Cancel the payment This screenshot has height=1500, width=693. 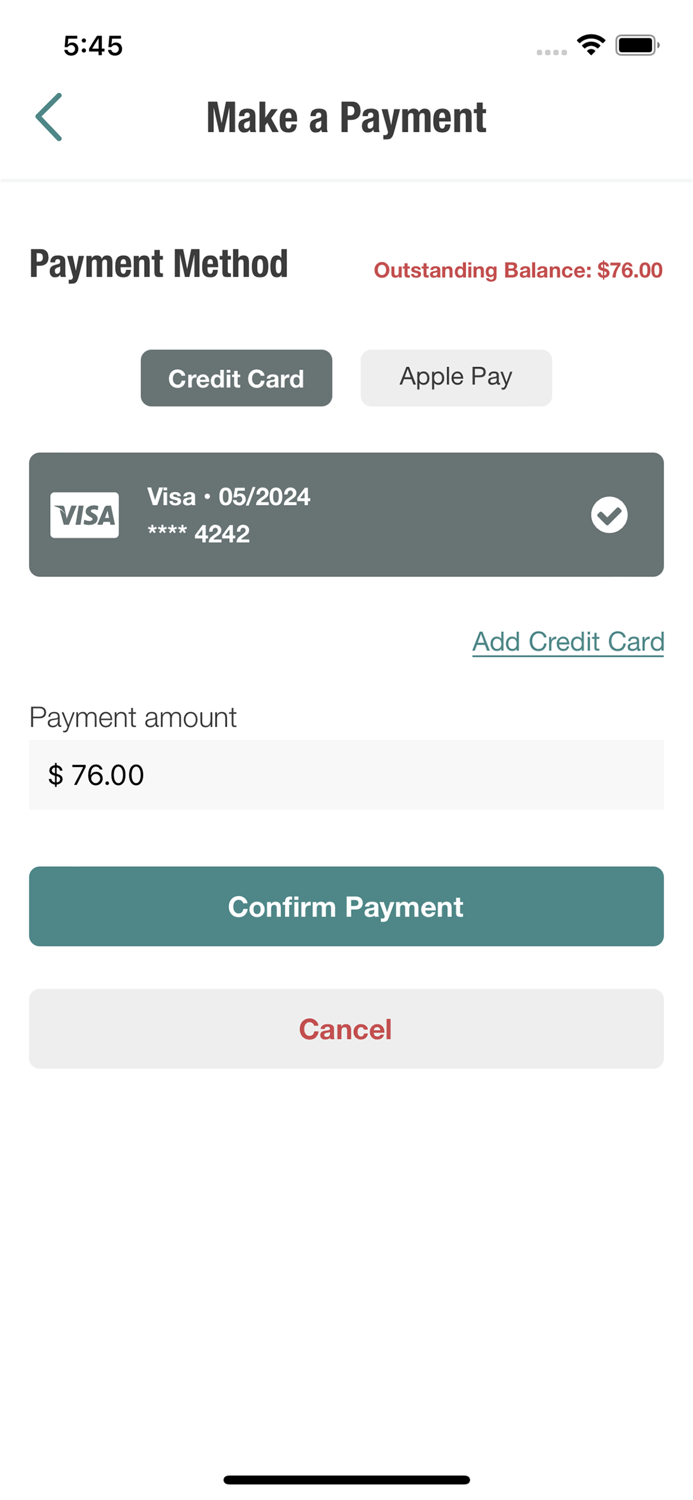click(x=345, y=1028)
